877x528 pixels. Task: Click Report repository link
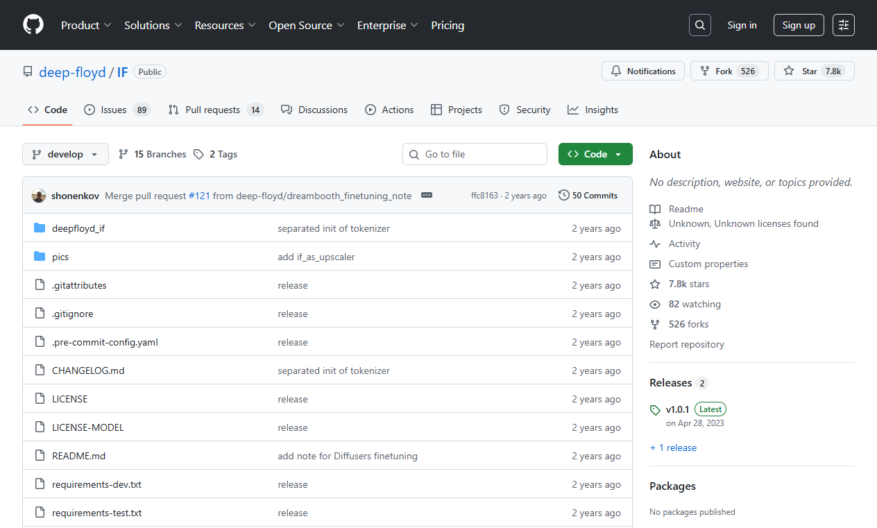686,344
